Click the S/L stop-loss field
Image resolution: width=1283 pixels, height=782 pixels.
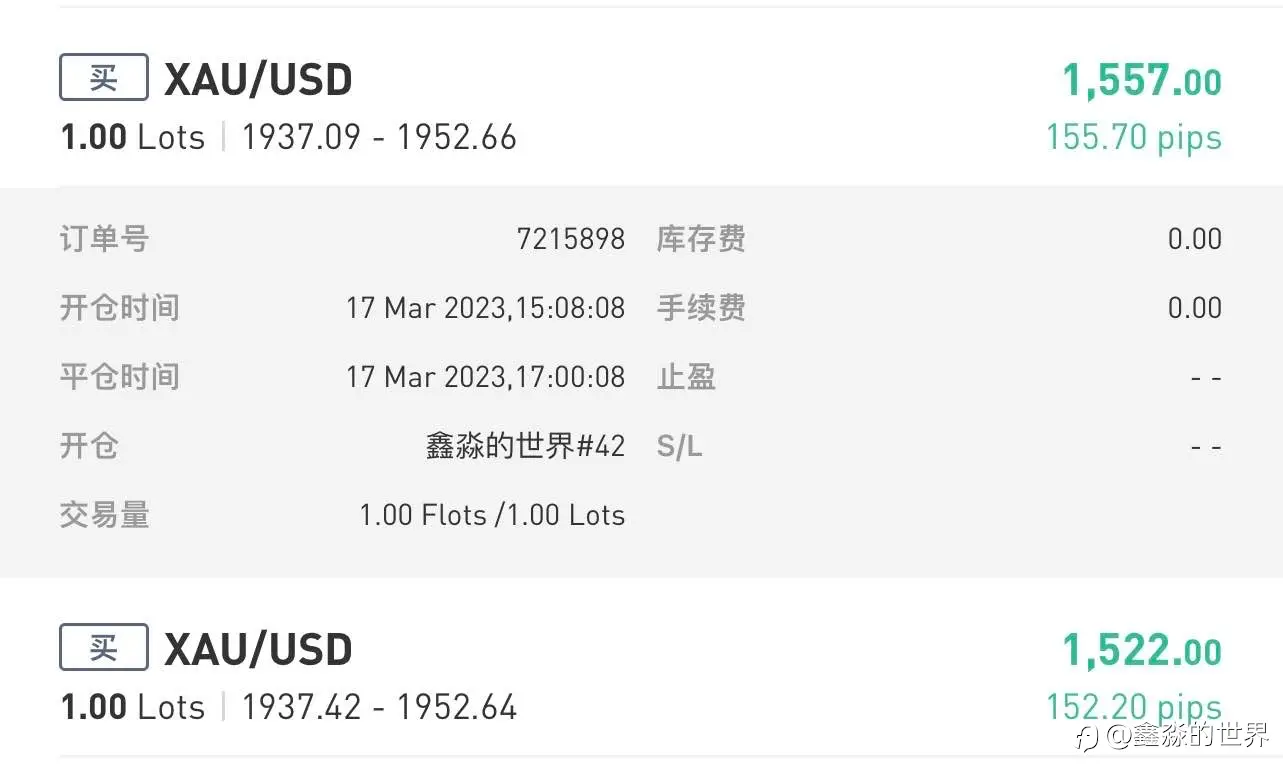(x=1206, y=446)
